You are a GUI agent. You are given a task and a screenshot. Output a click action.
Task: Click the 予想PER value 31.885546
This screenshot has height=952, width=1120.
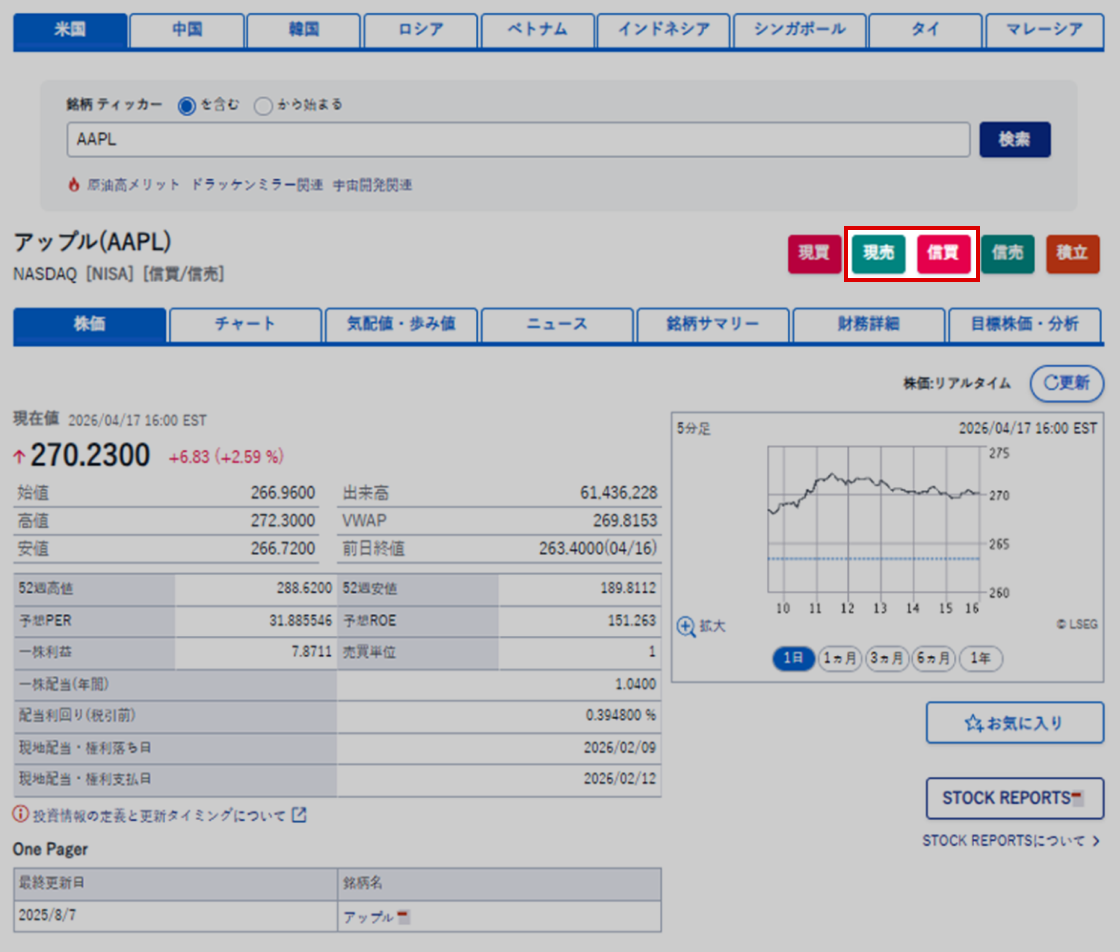[x=301, y=621]
